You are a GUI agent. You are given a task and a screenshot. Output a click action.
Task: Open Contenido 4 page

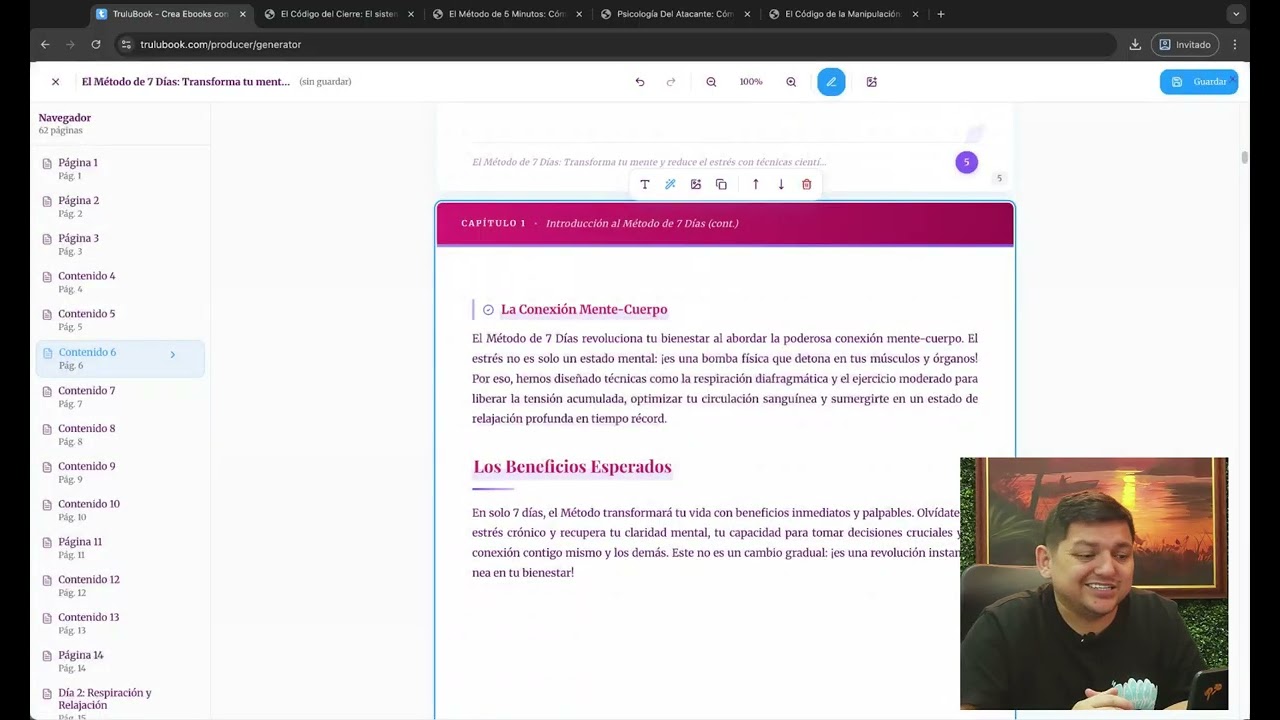pos(120,282)
